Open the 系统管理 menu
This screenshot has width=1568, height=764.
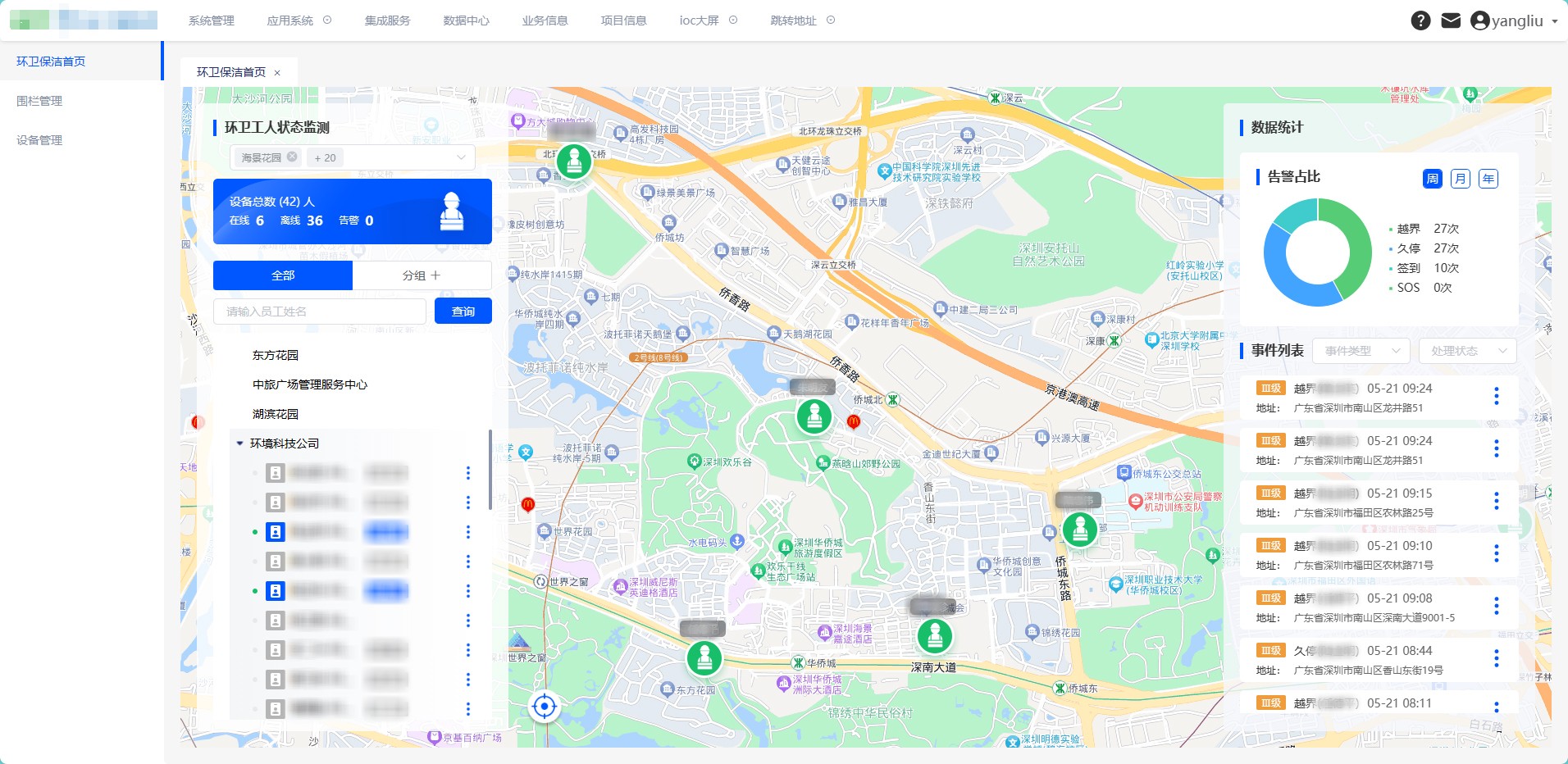(212, 20)
